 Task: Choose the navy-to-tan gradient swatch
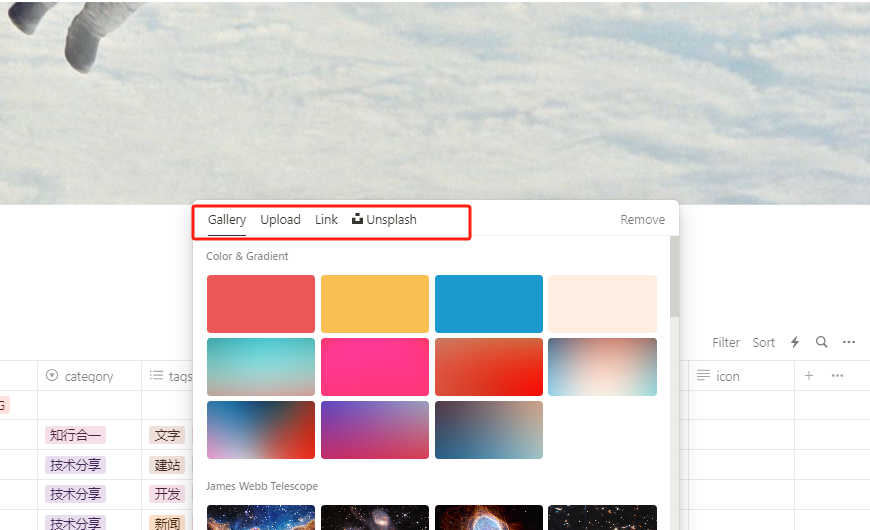click(489, 430)
